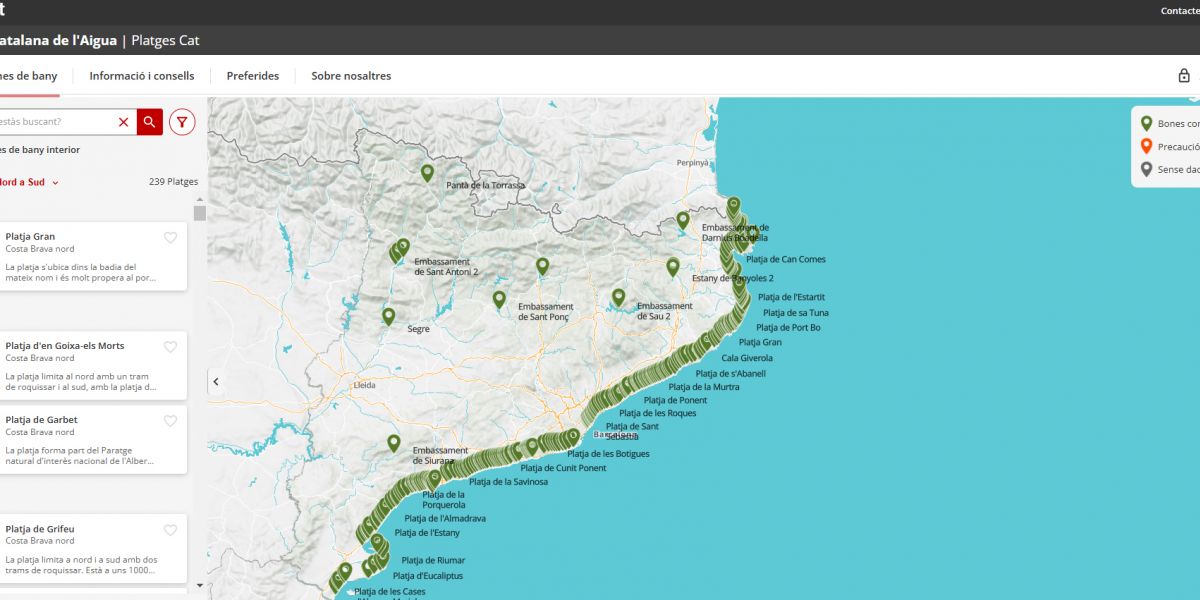Mark Platja de Garbet as favorite
Viewport: 1200px width, 600px height.
[x=170, y=421]
